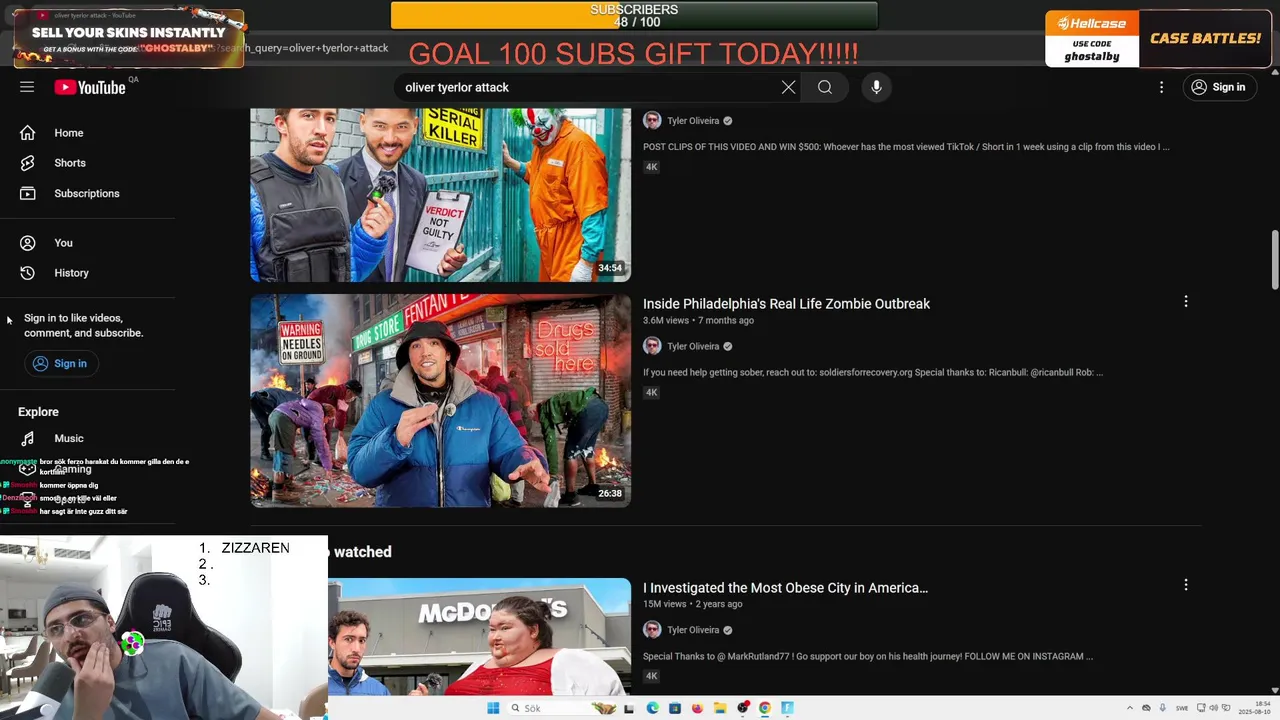The image size is (1280, 720).
Task: Open the Settings three-dot menu in header
Action: (x=1161, y=87)
